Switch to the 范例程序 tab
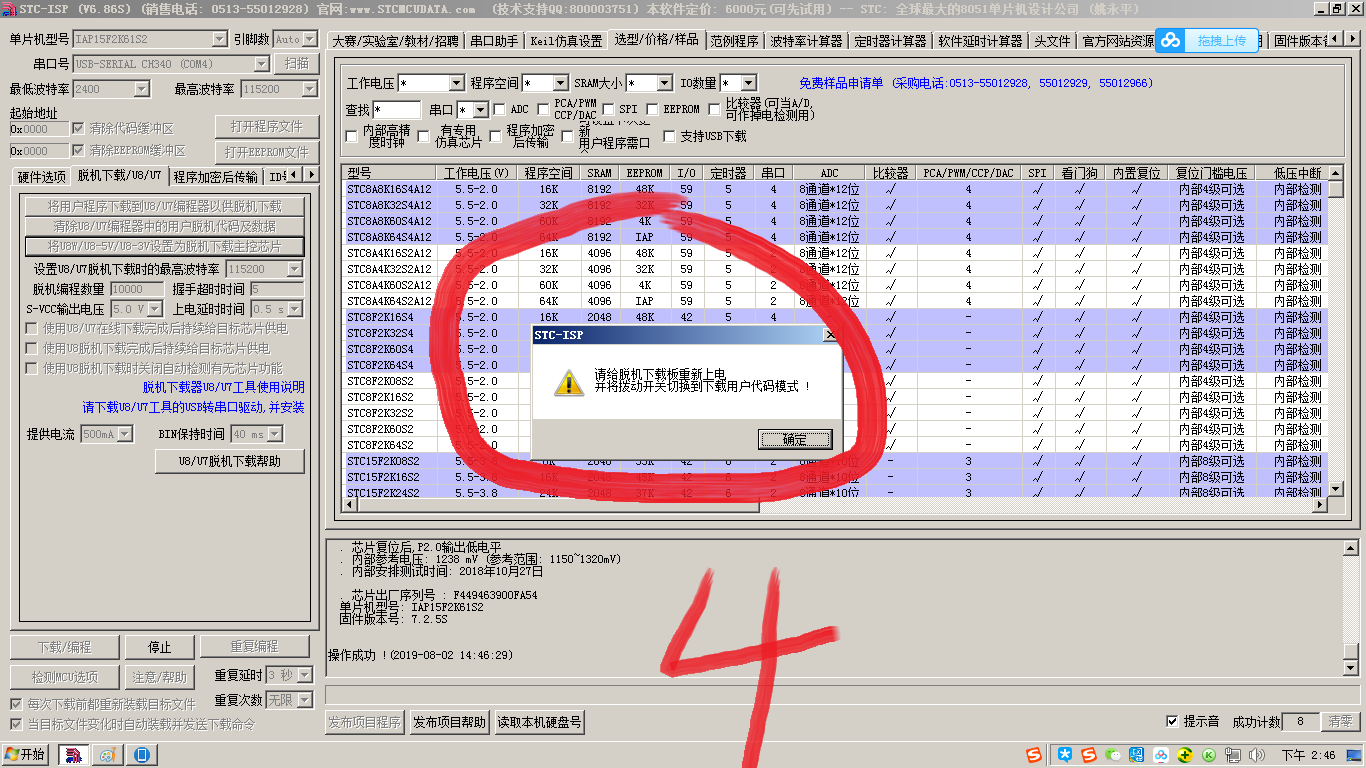1366x768 pixels. click(x=734, y=41)
